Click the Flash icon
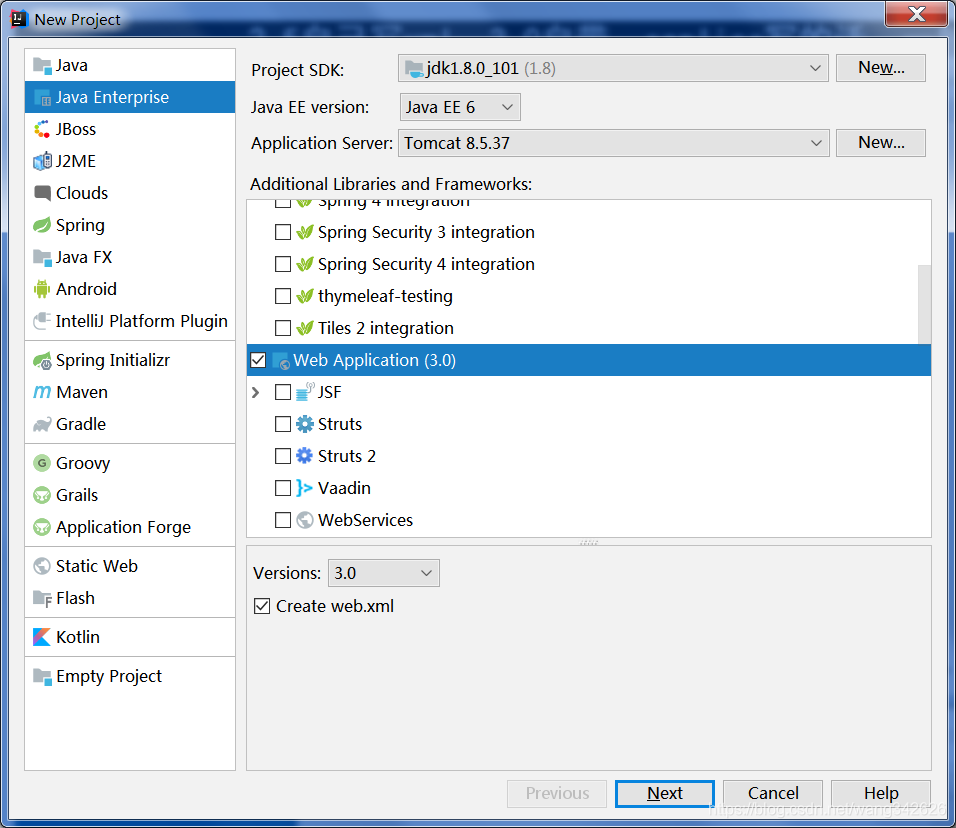 click(x=42, y=598)
